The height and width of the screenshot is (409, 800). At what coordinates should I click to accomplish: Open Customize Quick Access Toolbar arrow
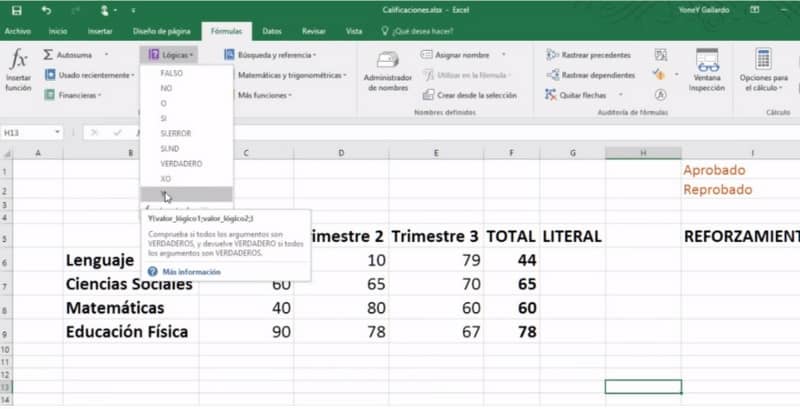pyautogui.click(x=133, y=10)
